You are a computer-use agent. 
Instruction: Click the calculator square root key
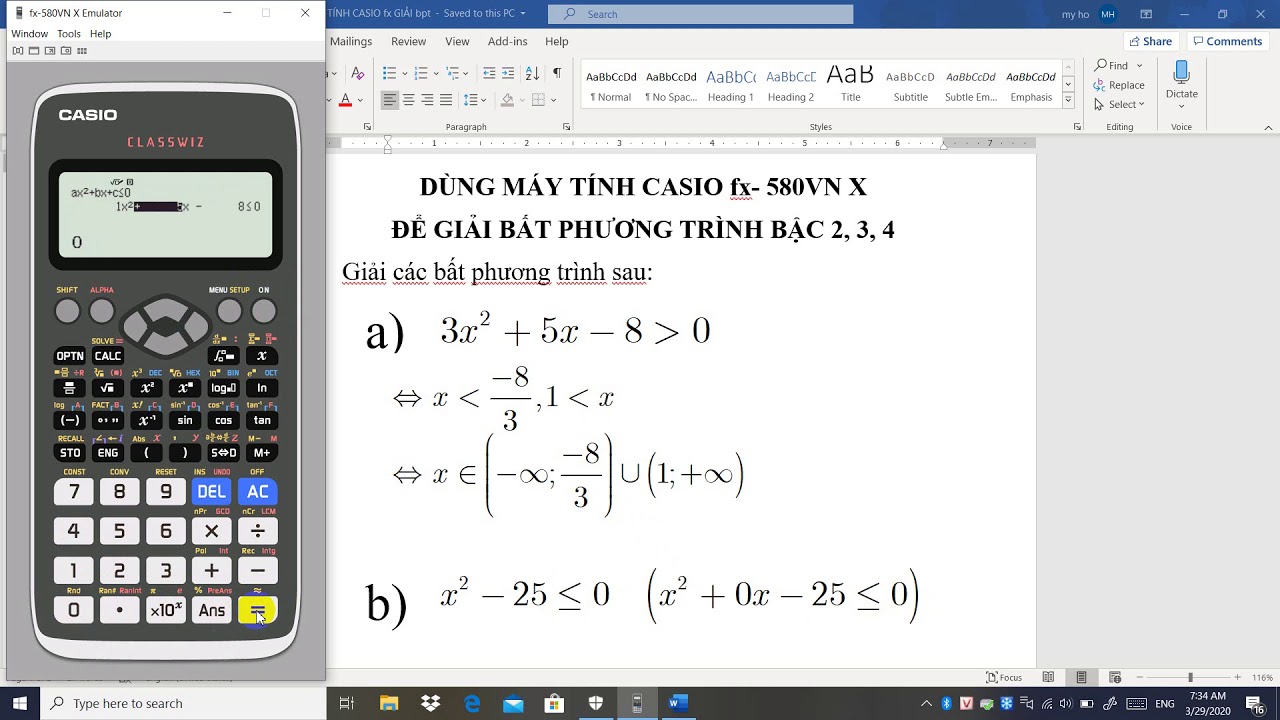(x=108, y=388)
